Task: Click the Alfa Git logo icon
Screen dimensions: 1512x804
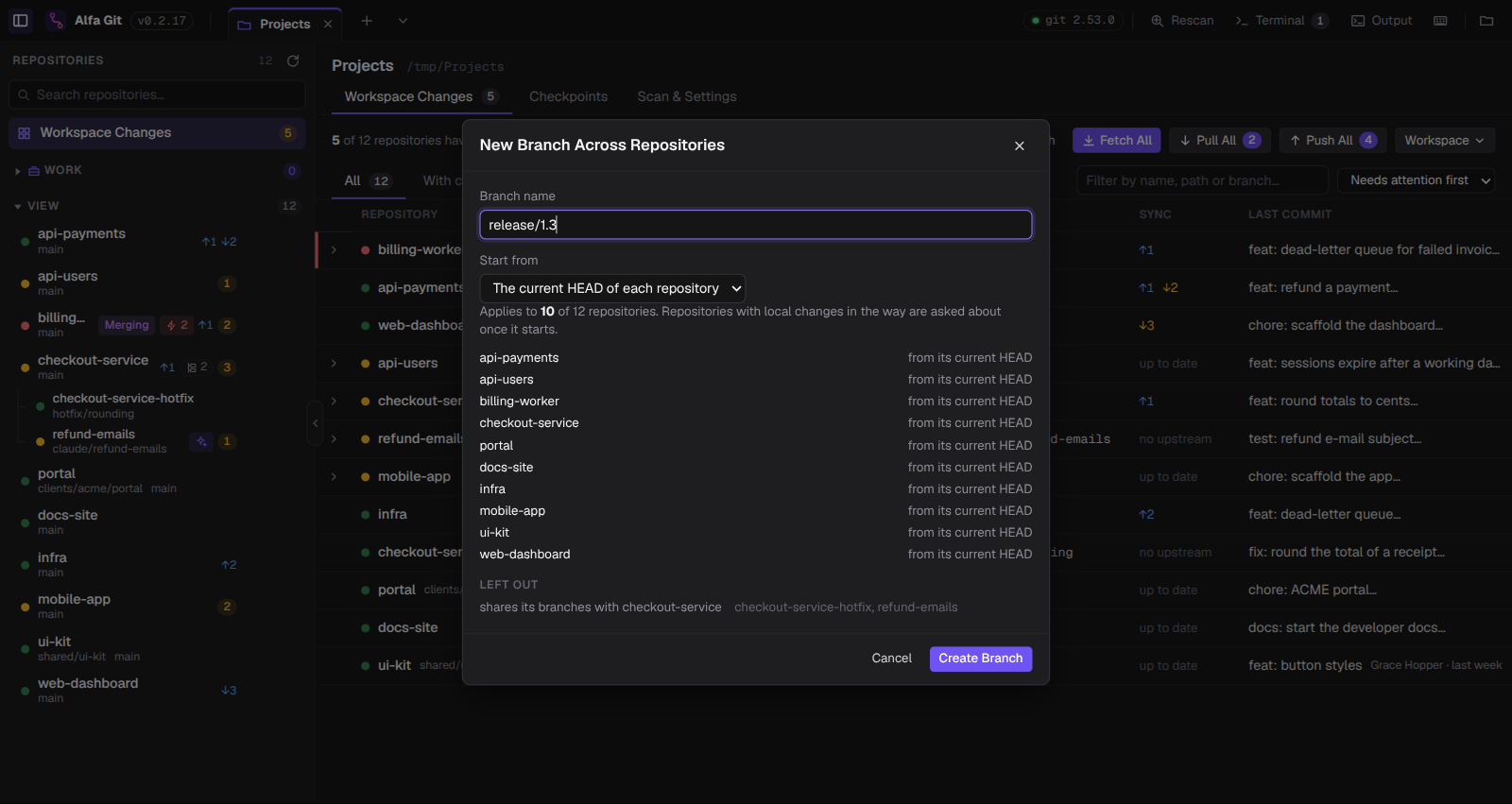Action: coord(57,20)
